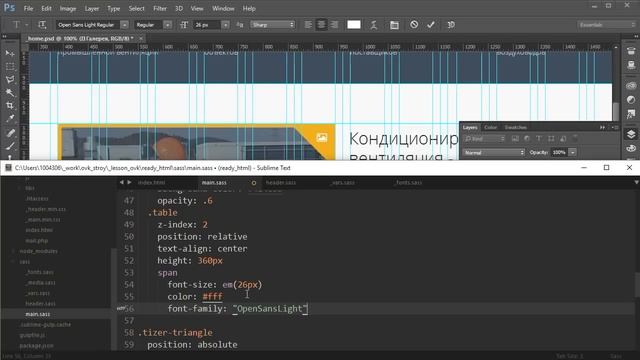Screen dimensions: 640x360
Task: Open main.sass in Sublime sidebar
Action: [38, 314]
